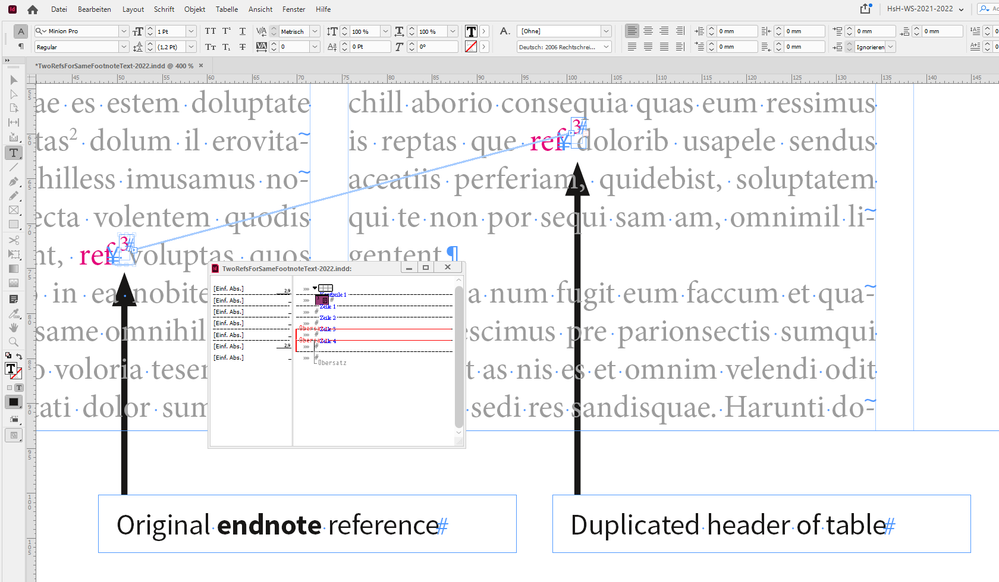Viewport: 999px width, 582px height.
Task: Open the Minion Pro font family dropdown
Action: click(123, 31)
